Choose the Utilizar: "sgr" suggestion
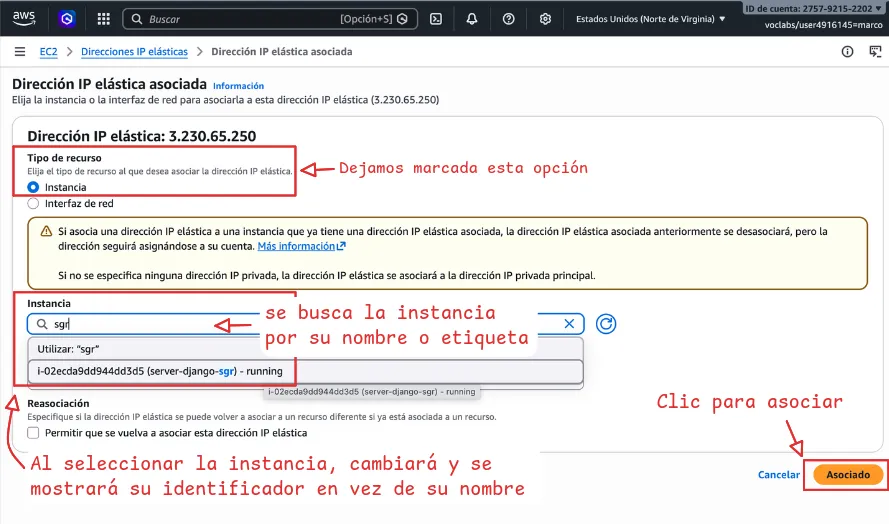The width and height of the screenshot is (889, 524). (x=306, y=349)
